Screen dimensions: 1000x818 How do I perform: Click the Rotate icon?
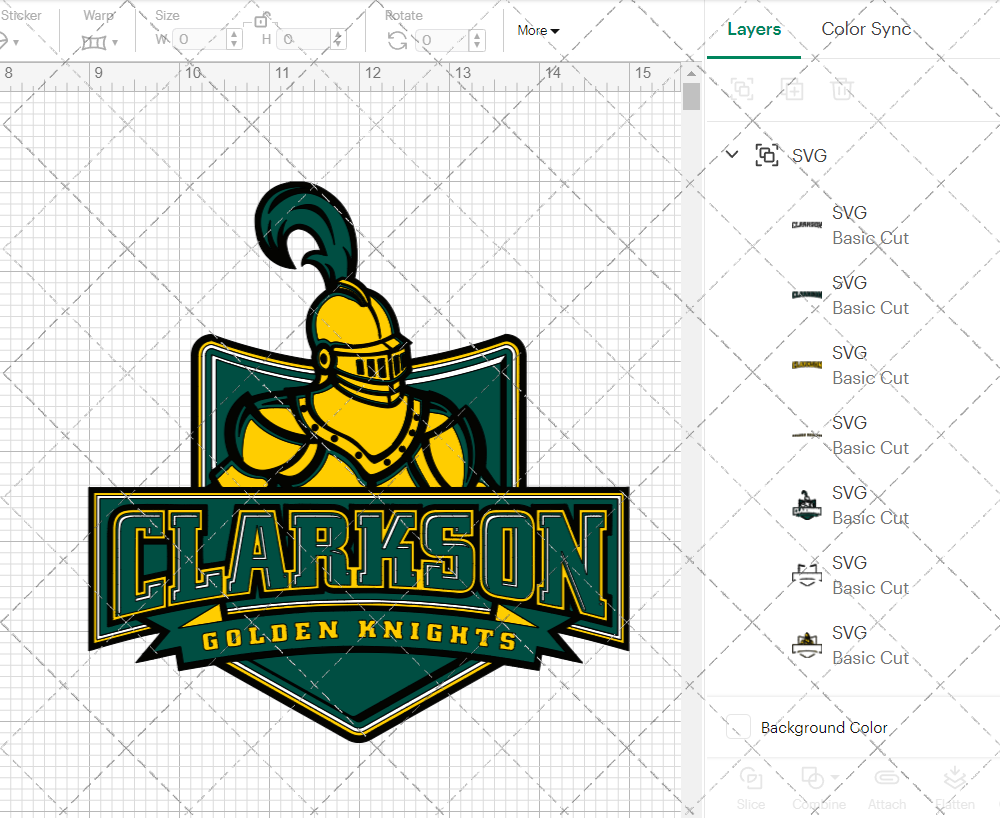(x=397, y=41)
